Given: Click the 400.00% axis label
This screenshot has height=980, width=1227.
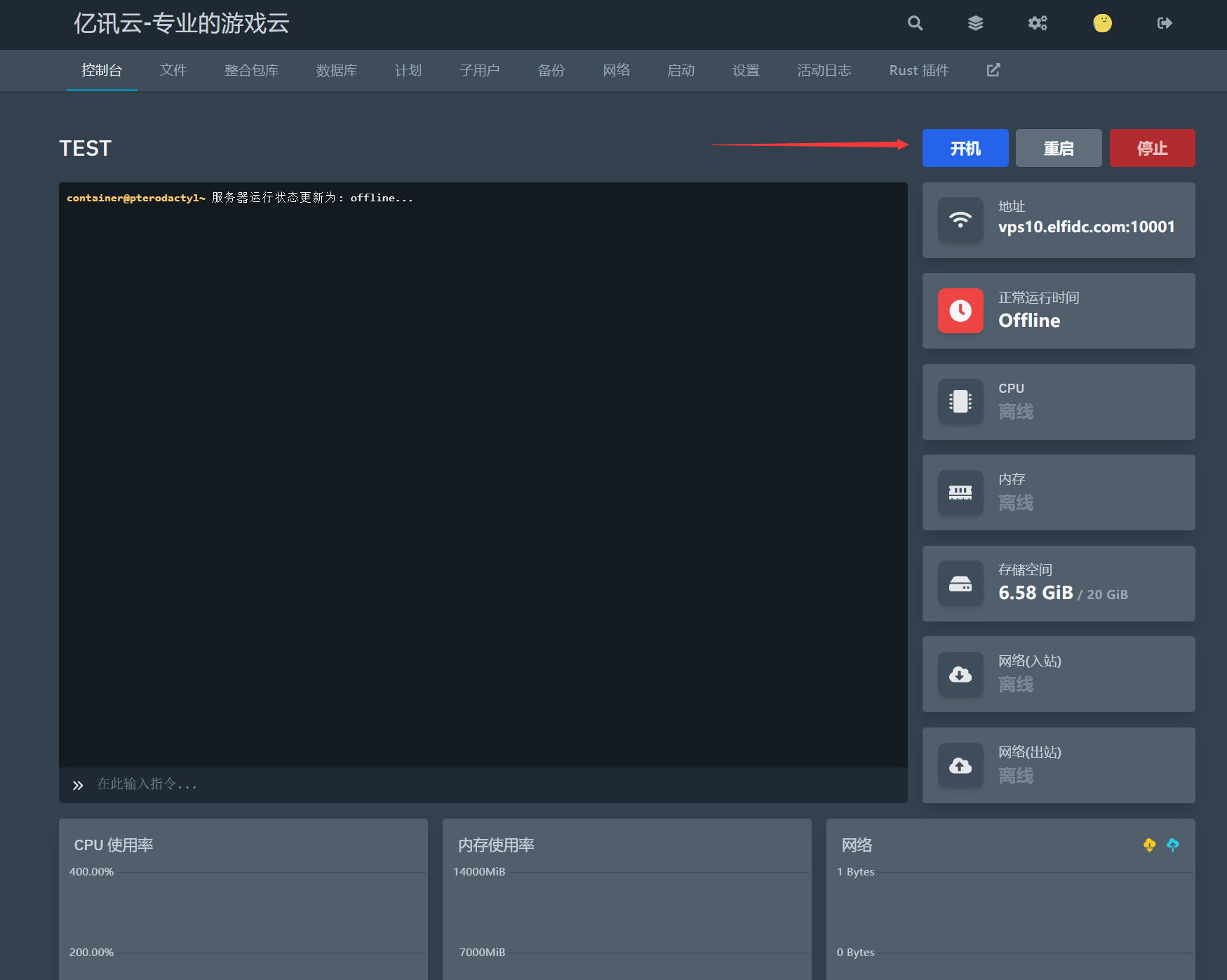Looking at the screenshot, I should pyautogui.click(x=91, y=872).
